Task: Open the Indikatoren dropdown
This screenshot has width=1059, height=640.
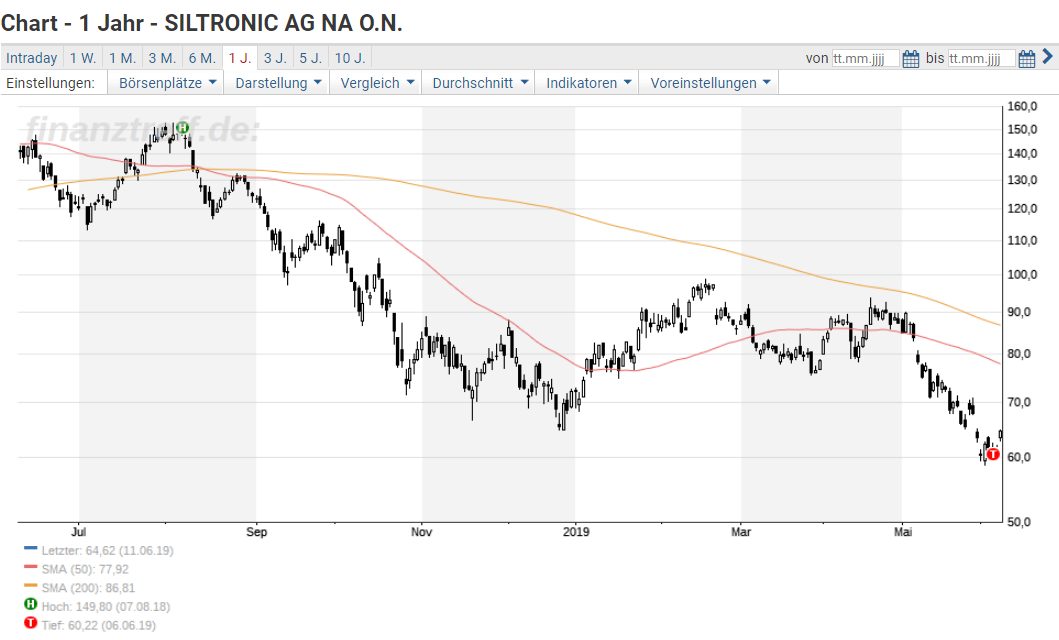Action: (x=588, y=83)
